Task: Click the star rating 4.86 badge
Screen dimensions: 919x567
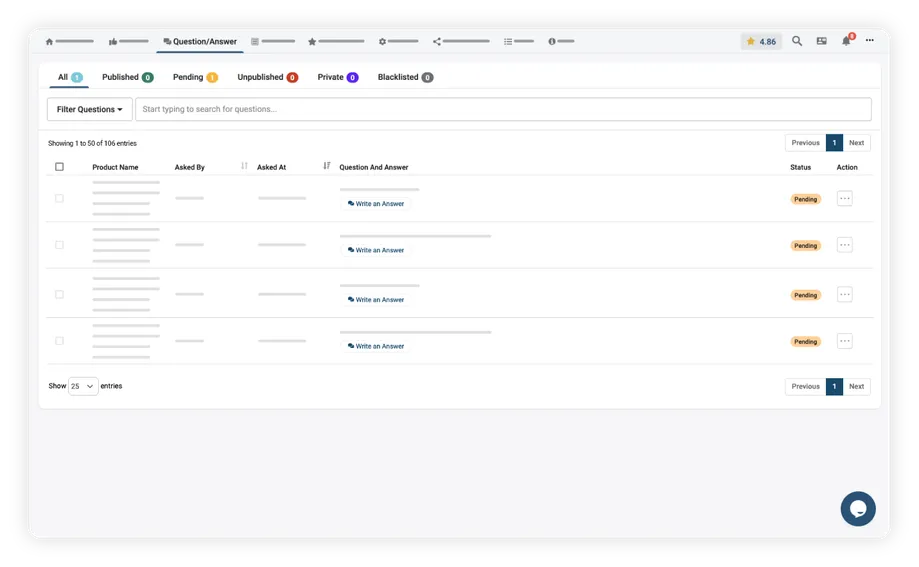Action: click(x=761, y=42)
